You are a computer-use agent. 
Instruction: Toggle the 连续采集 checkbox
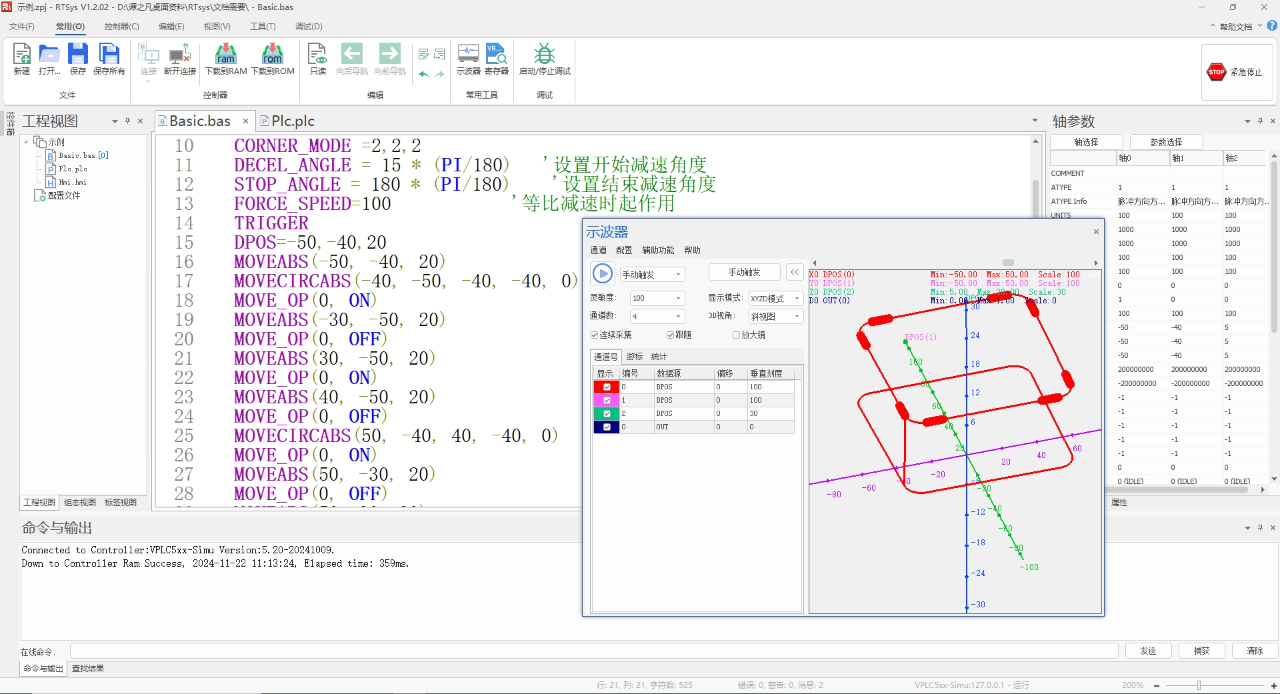595,335
